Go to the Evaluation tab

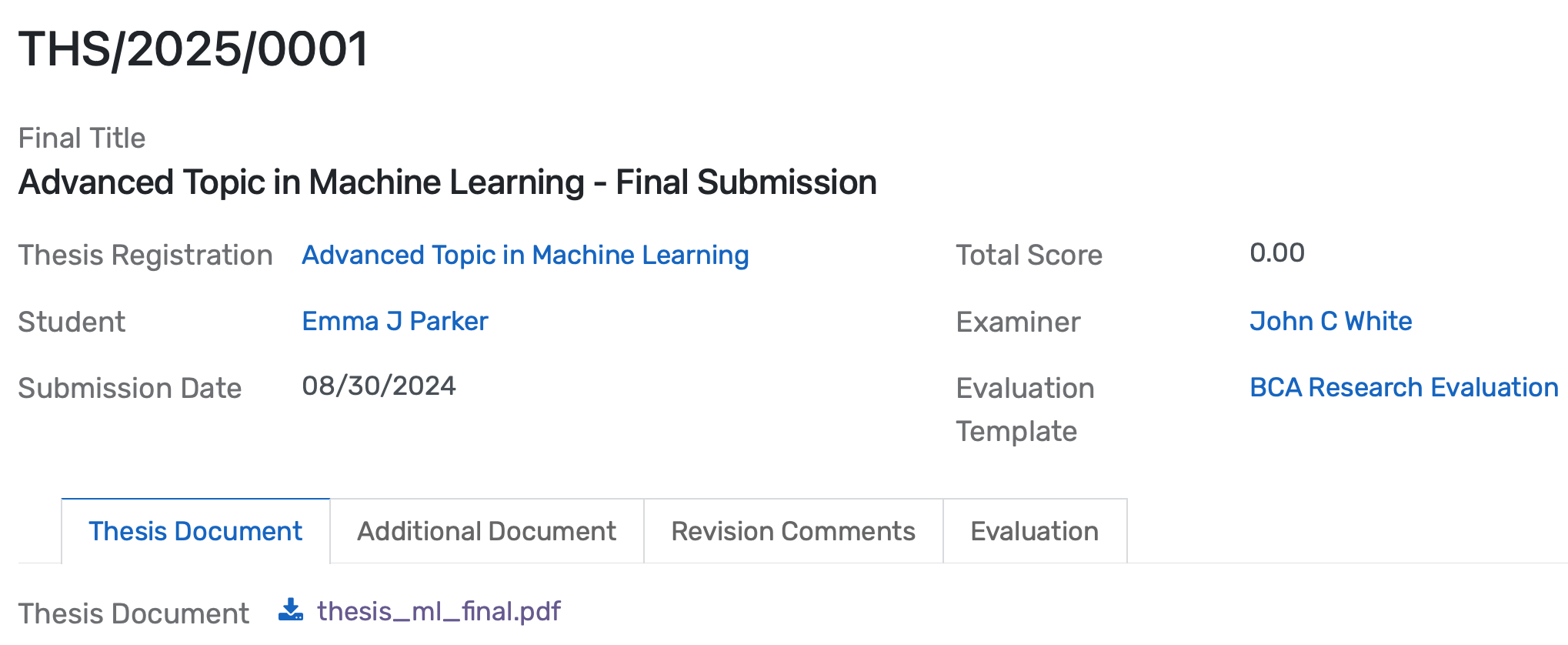click(x=1035, y=530)
